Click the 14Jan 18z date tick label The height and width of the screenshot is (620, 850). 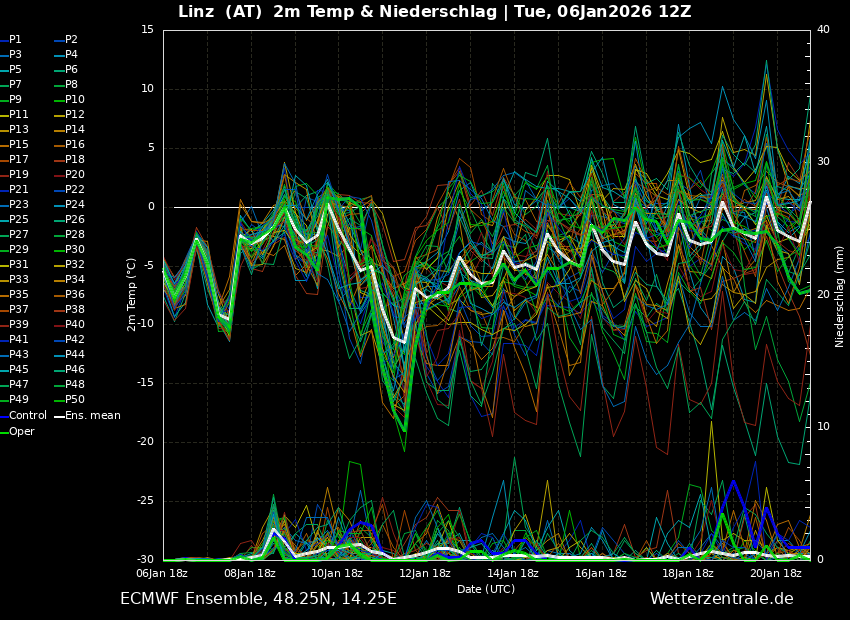(513, 574)
